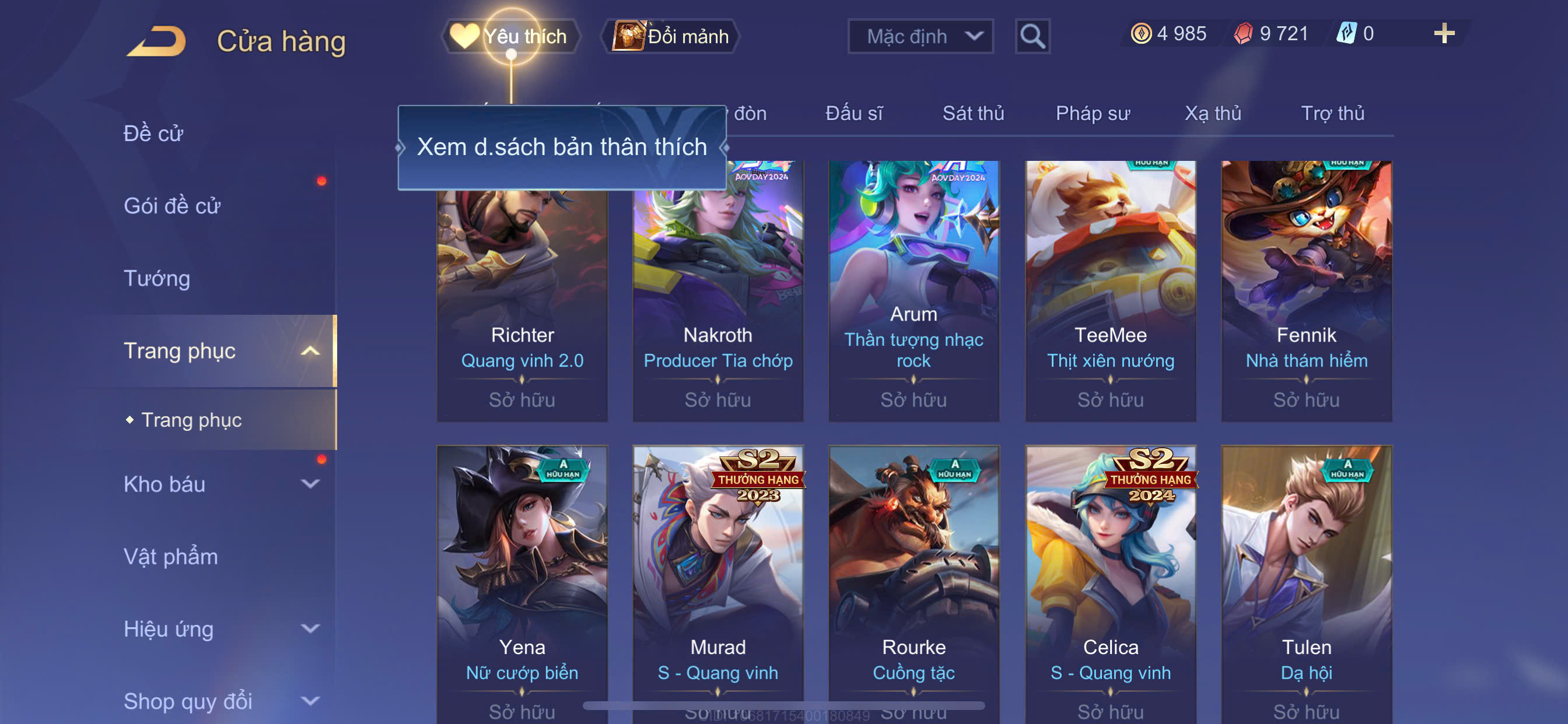This screenshot has width=1568, height=724.
Task: Click the gold coin currency icon
Action: [1140, 33]
